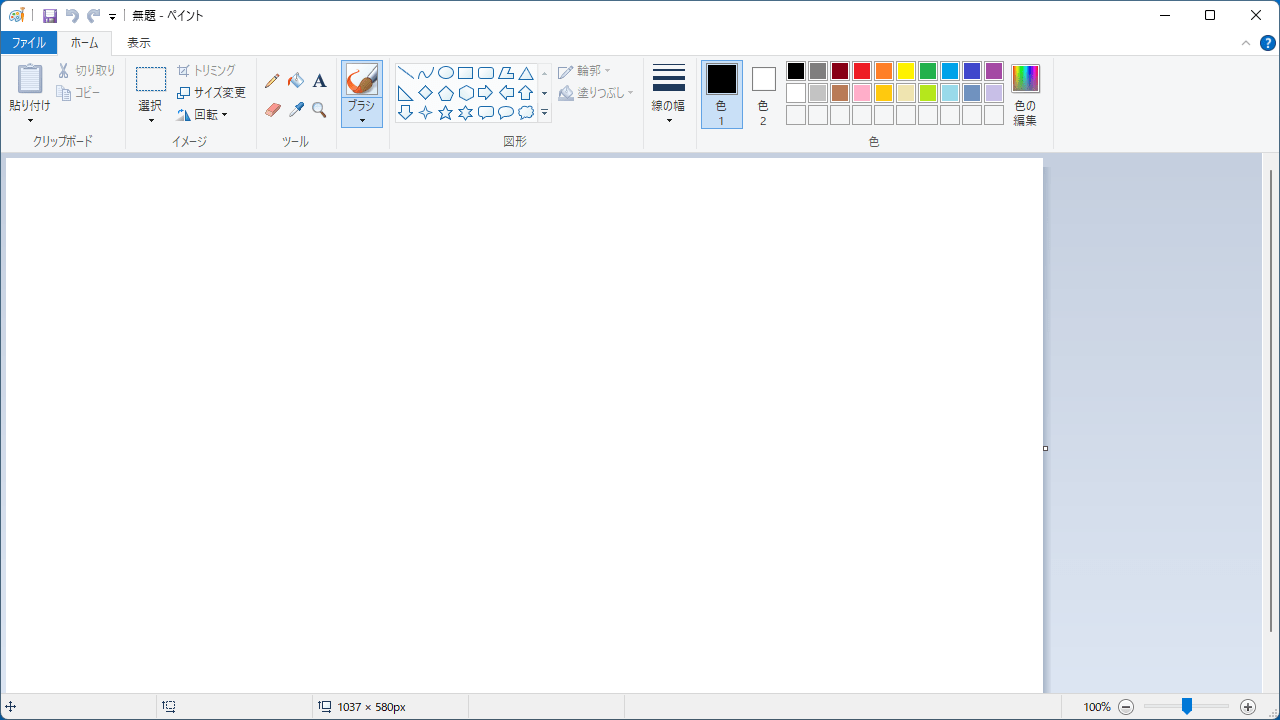Choose the Hexagon shape
1280x720 pixels.
click(465, 93)
